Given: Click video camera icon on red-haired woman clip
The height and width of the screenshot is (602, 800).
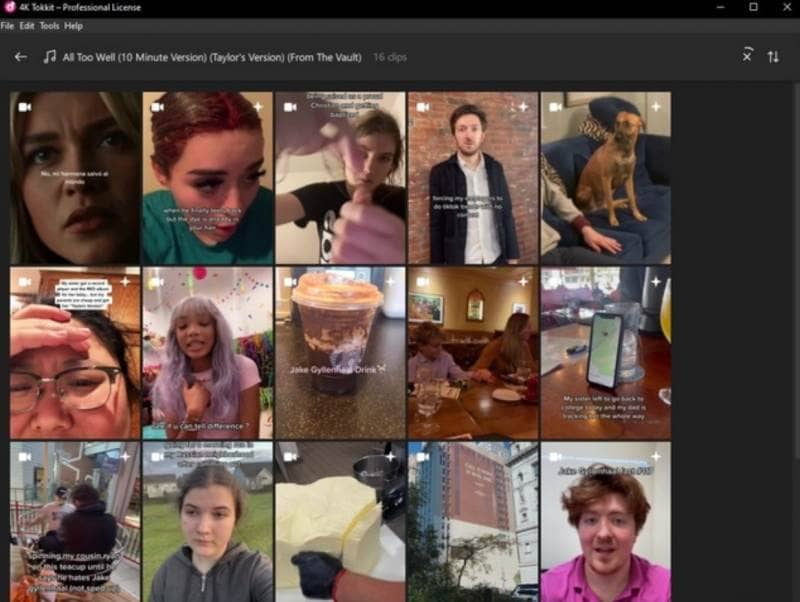Looking at the screenshot, I should (158, 107).
